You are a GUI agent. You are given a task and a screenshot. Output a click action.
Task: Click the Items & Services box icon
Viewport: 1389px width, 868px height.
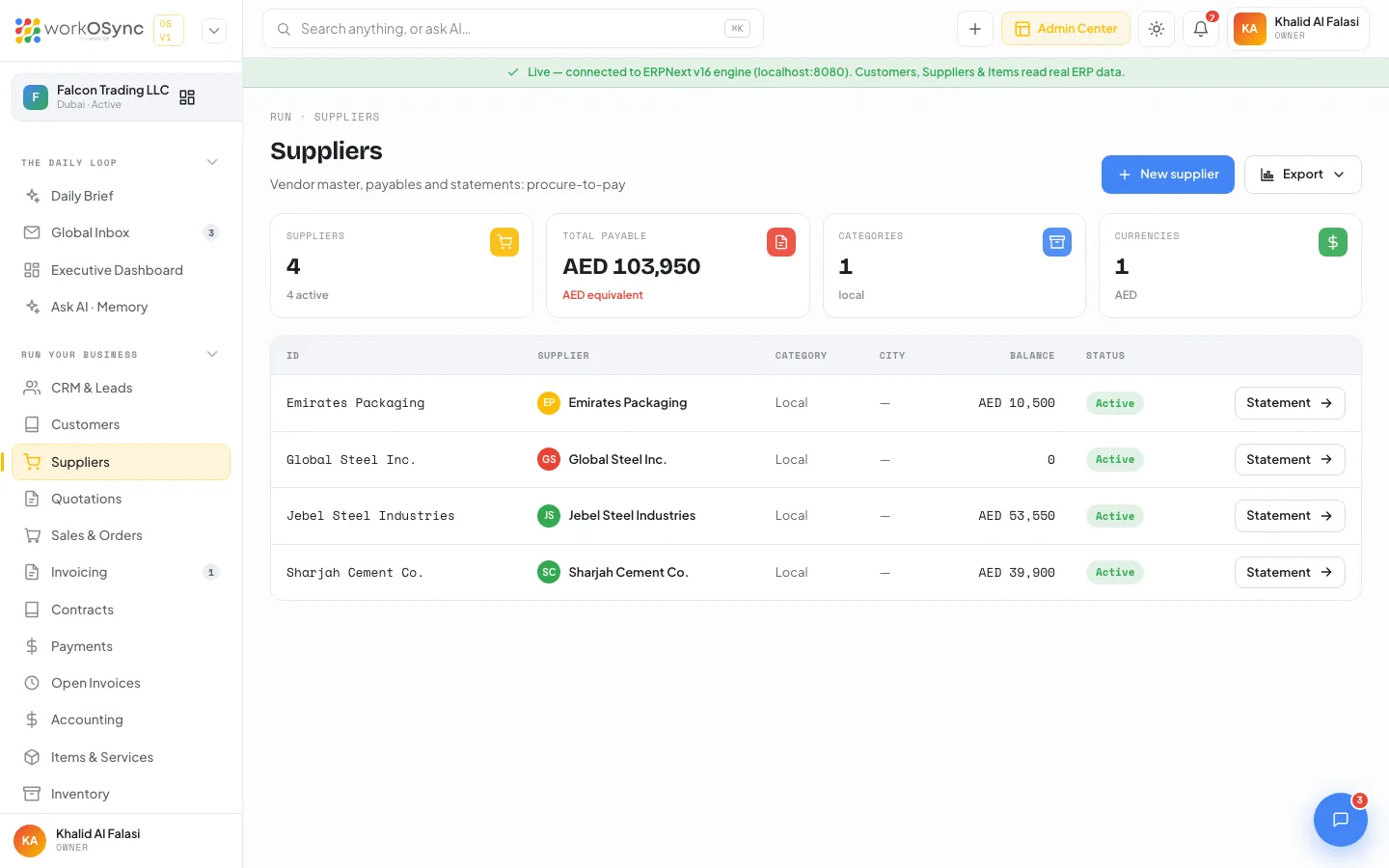pyautogui.click(x=32, y=757)
